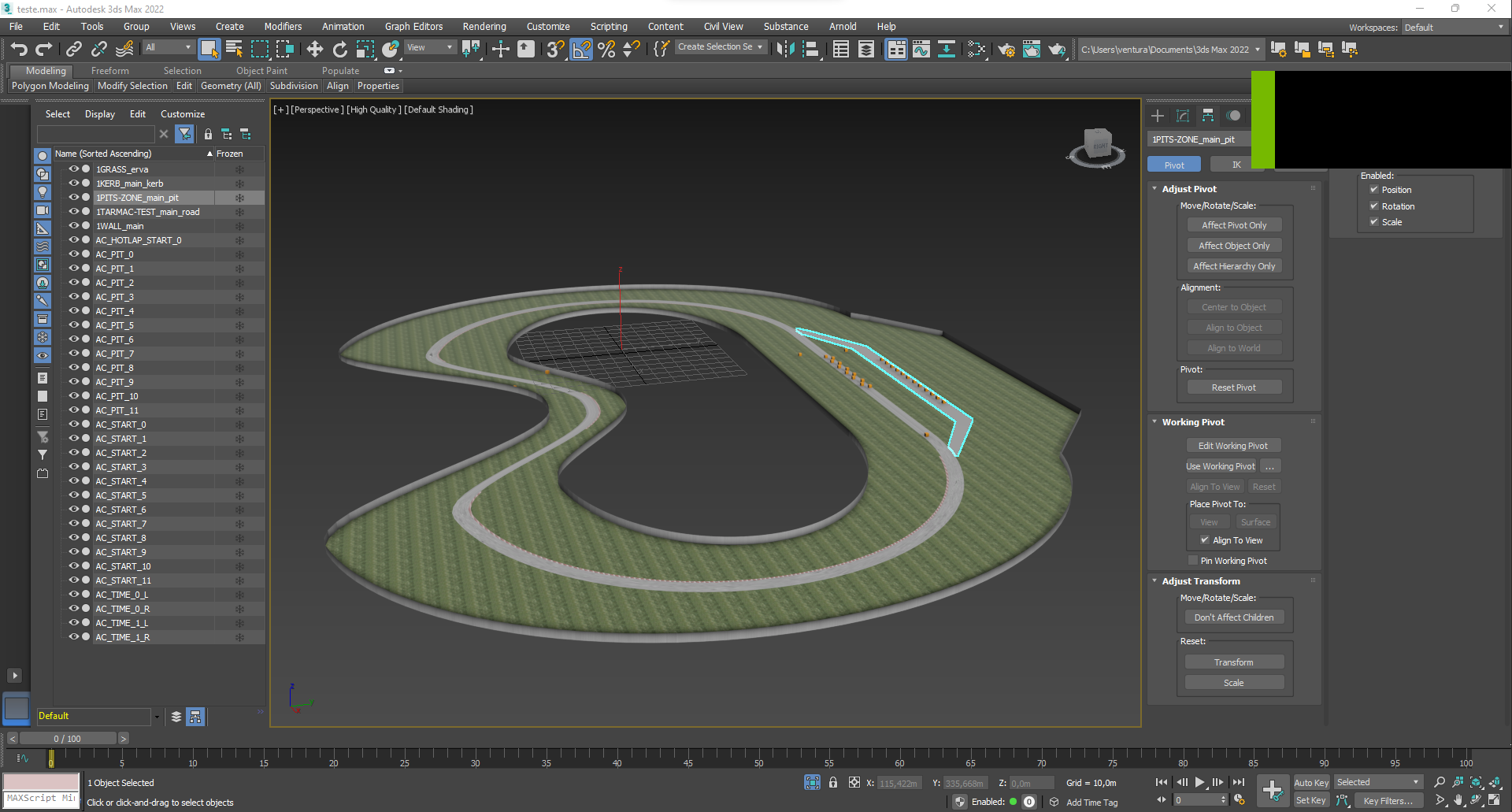Click the Mirror tool icon
The image size is (1512, 812).
[x=785, y=50]
